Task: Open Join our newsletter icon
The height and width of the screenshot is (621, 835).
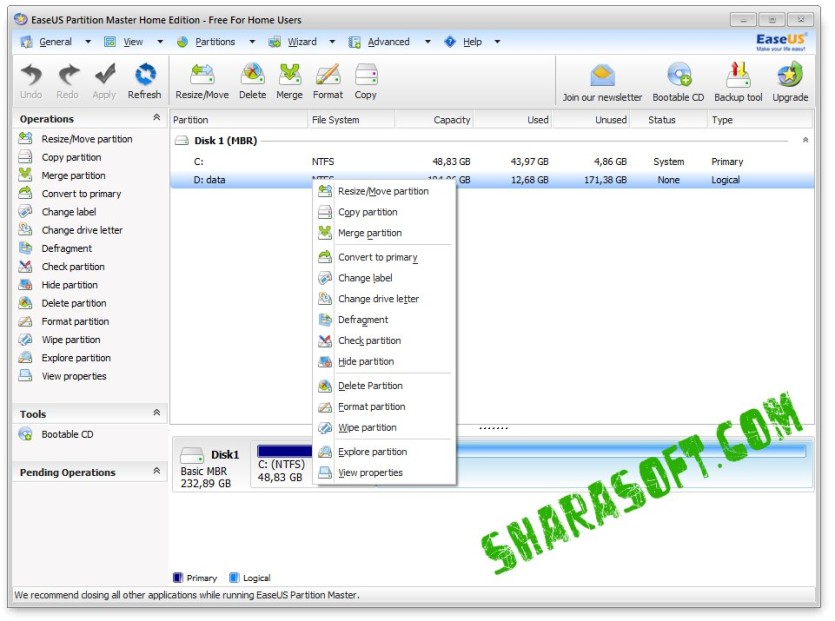Action: tap(602, 76)
